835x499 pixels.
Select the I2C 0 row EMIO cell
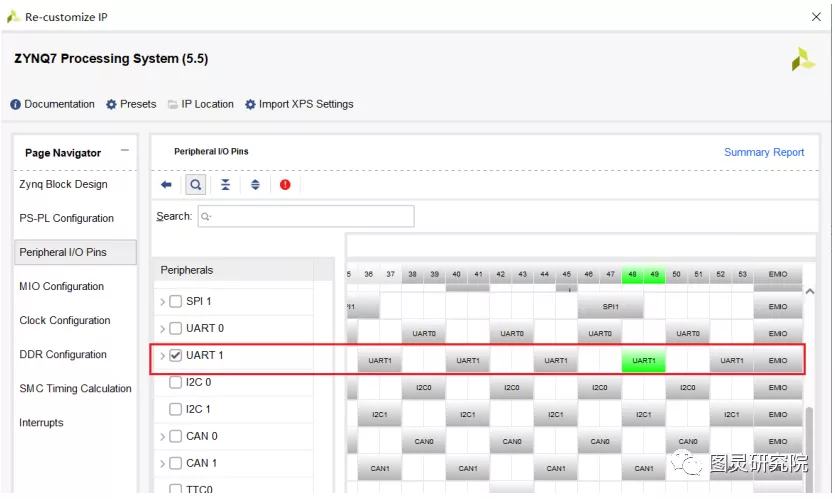tap(778, 388)
